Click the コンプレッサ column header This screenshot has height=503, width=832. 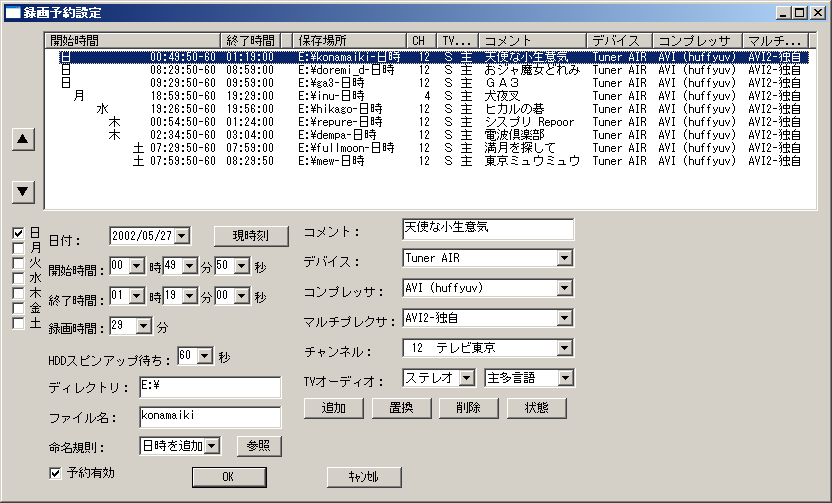697,40
